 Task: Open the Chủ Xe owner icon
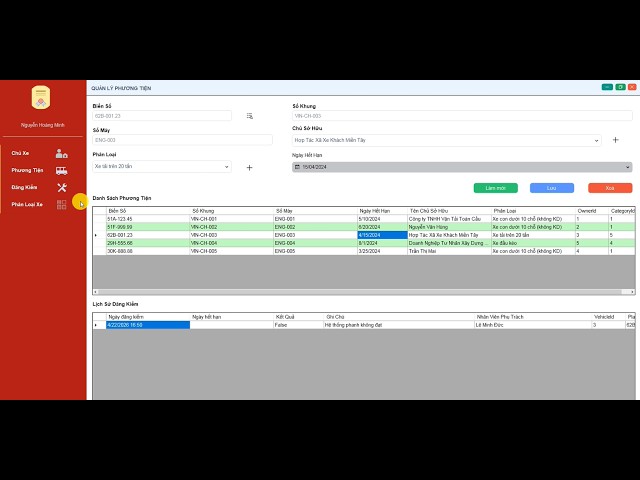[x=62, y=153]
